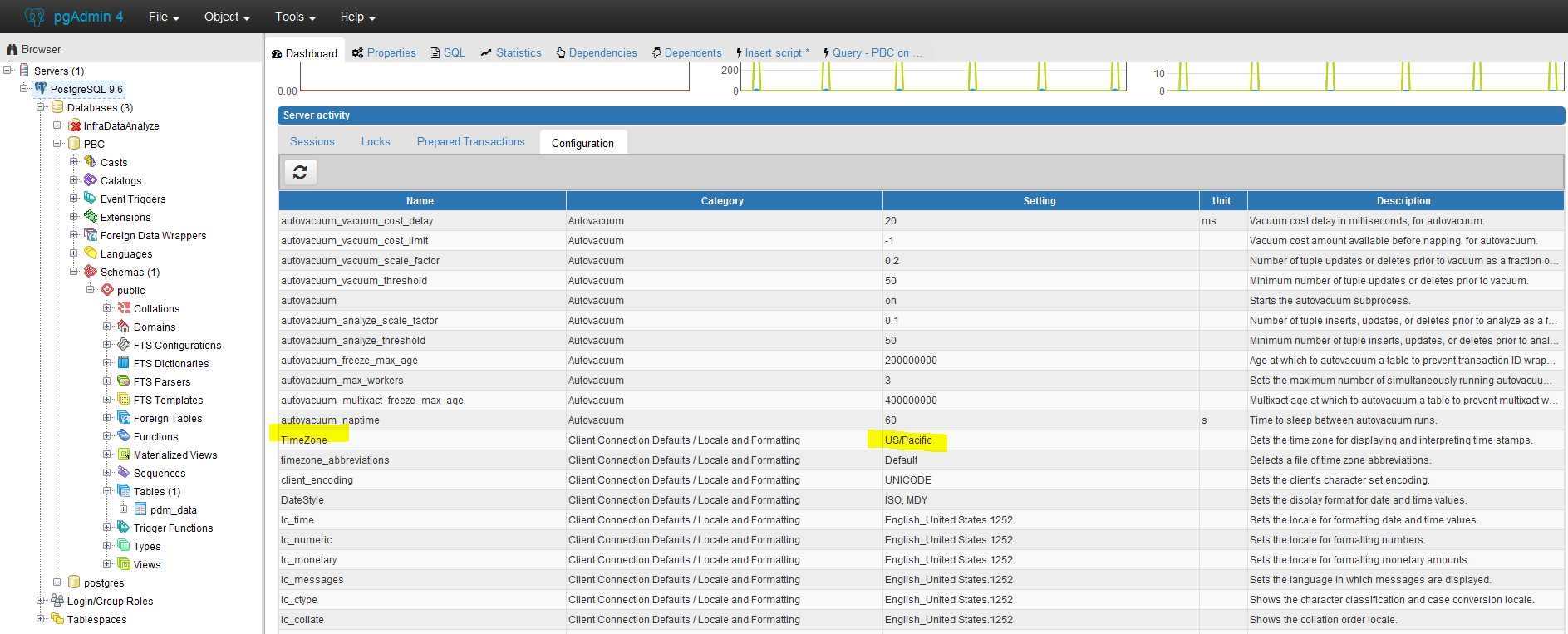Collapse the Servers tree node
The width and height of the screenshot is (1568, 634).
[x=7, y=70]
